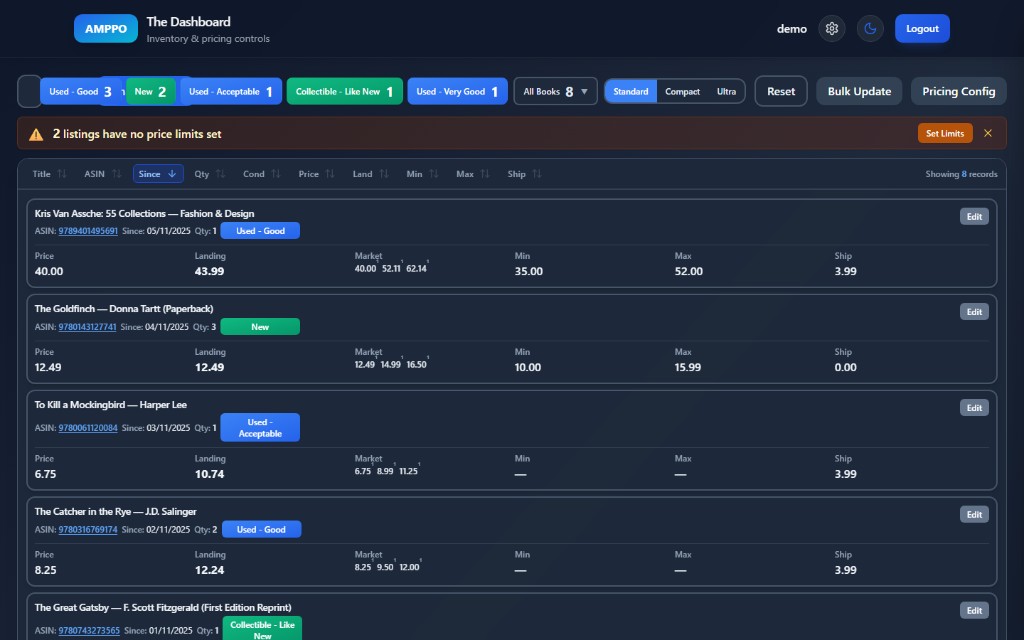Click the 35.00 min value

click(x=528, y=271)
